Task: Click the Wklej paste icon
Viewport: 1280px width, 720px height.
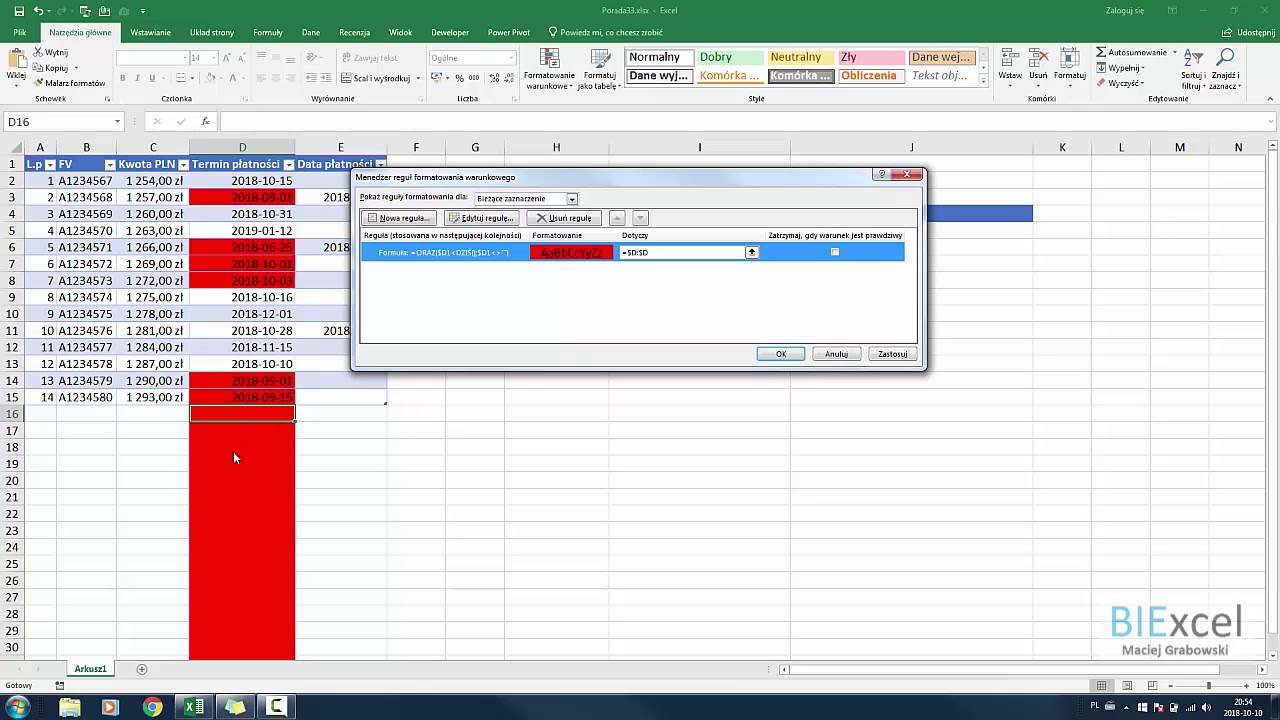Action: [x=16, y=58]
